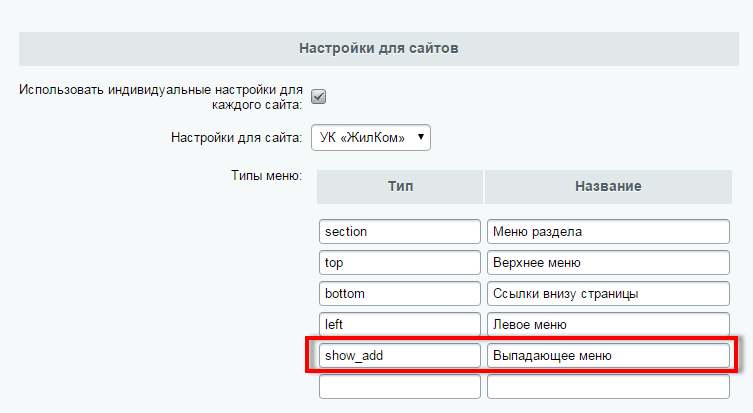Click the 'bottom' type input field

click(400, 293)
